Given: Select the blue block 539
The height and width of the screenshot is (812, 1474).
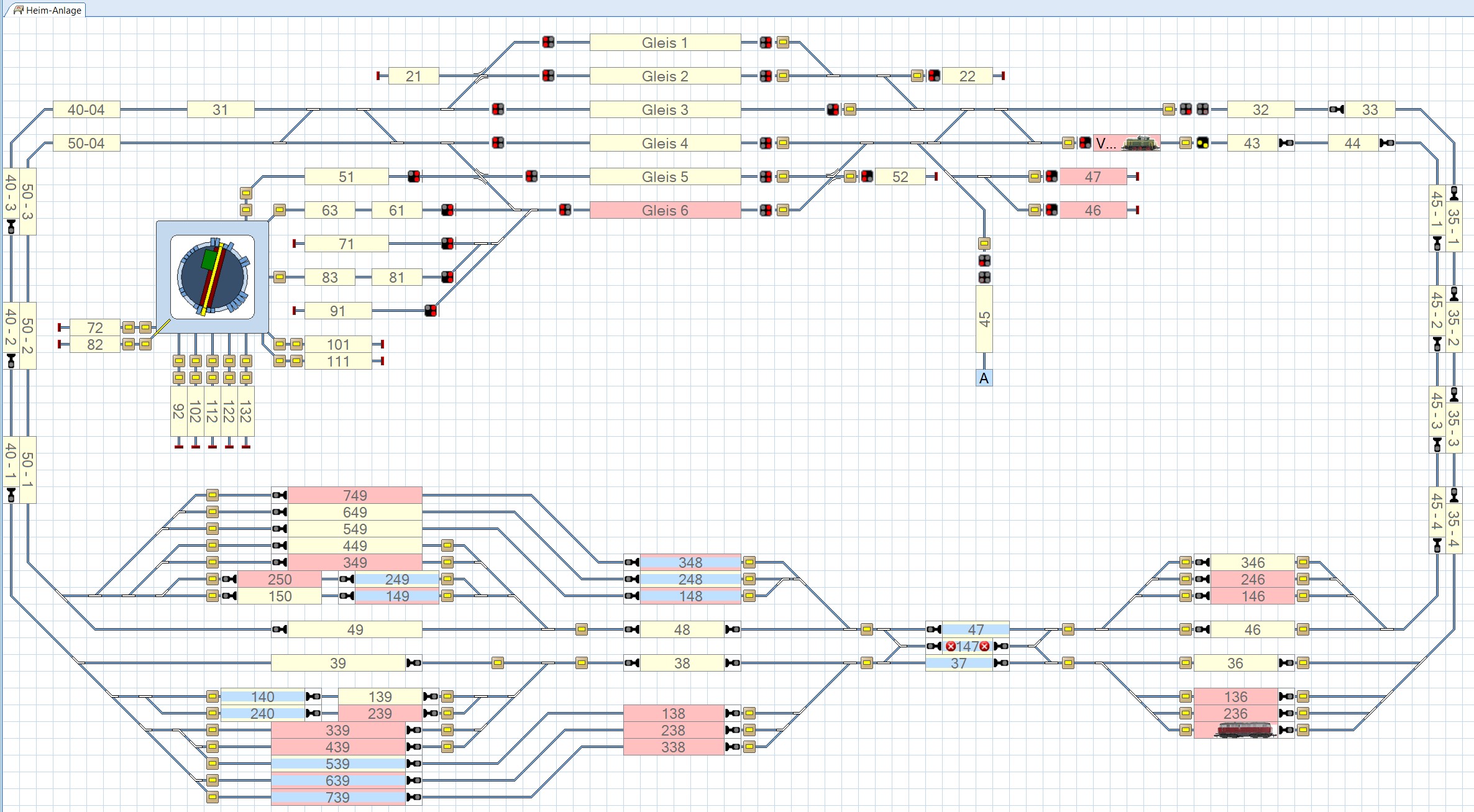Looking at the screenshot, I should [x=337, y=764].
